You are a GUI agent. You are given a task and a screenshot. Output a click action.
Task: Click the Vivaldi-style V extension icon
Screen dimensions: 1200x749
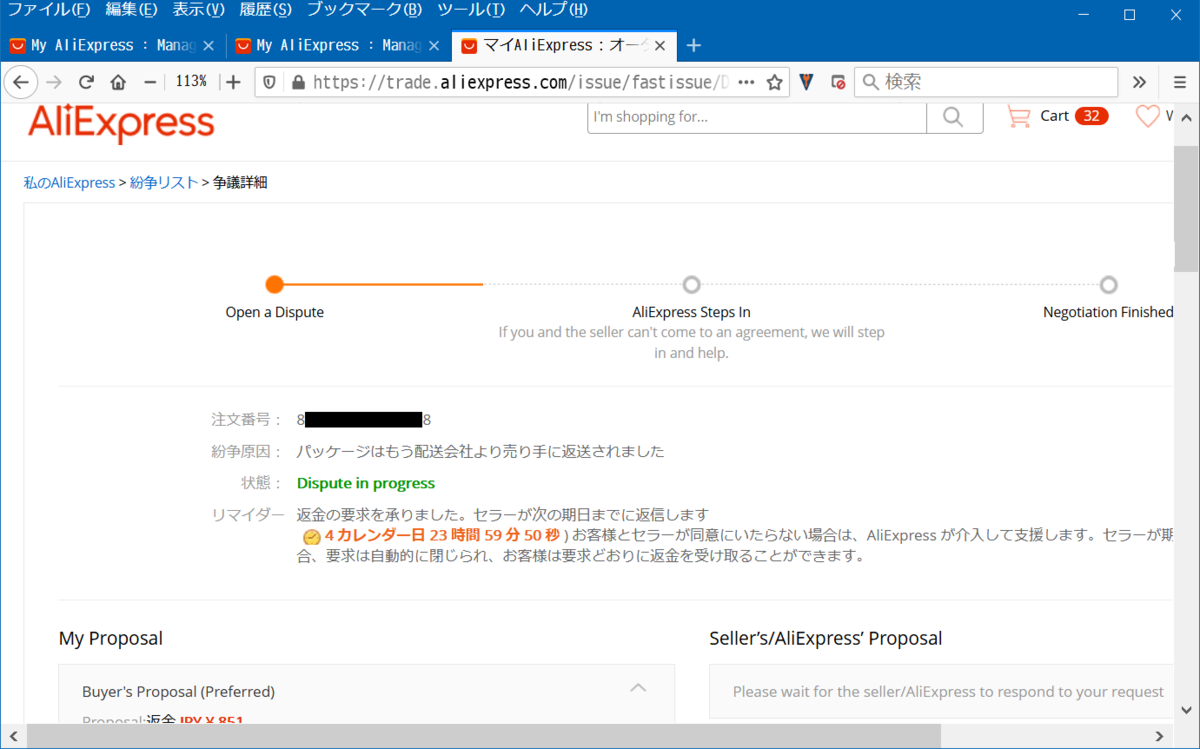(807, 82)
